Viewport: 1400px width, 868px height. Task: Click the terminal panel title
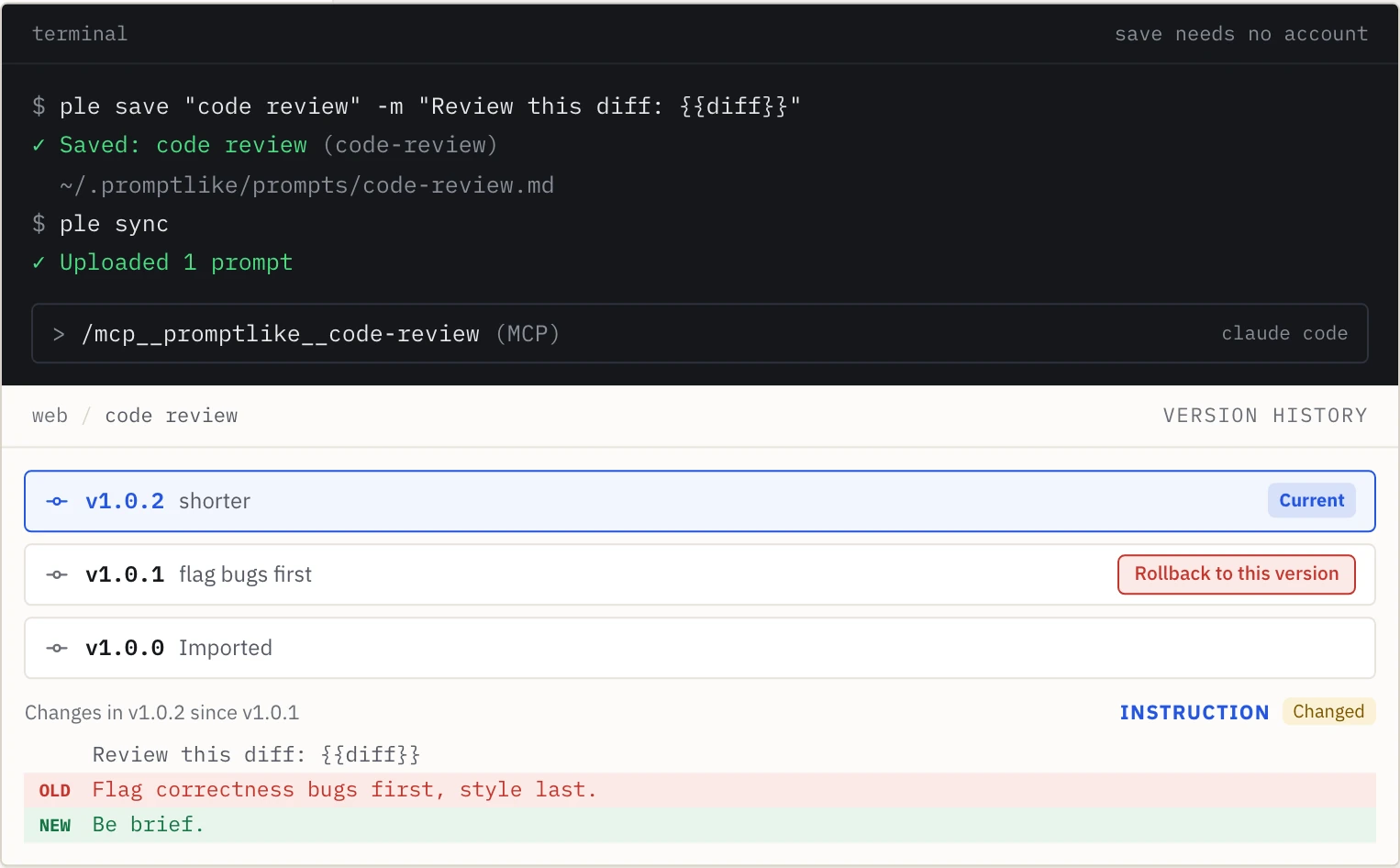[x=80, y=34]
